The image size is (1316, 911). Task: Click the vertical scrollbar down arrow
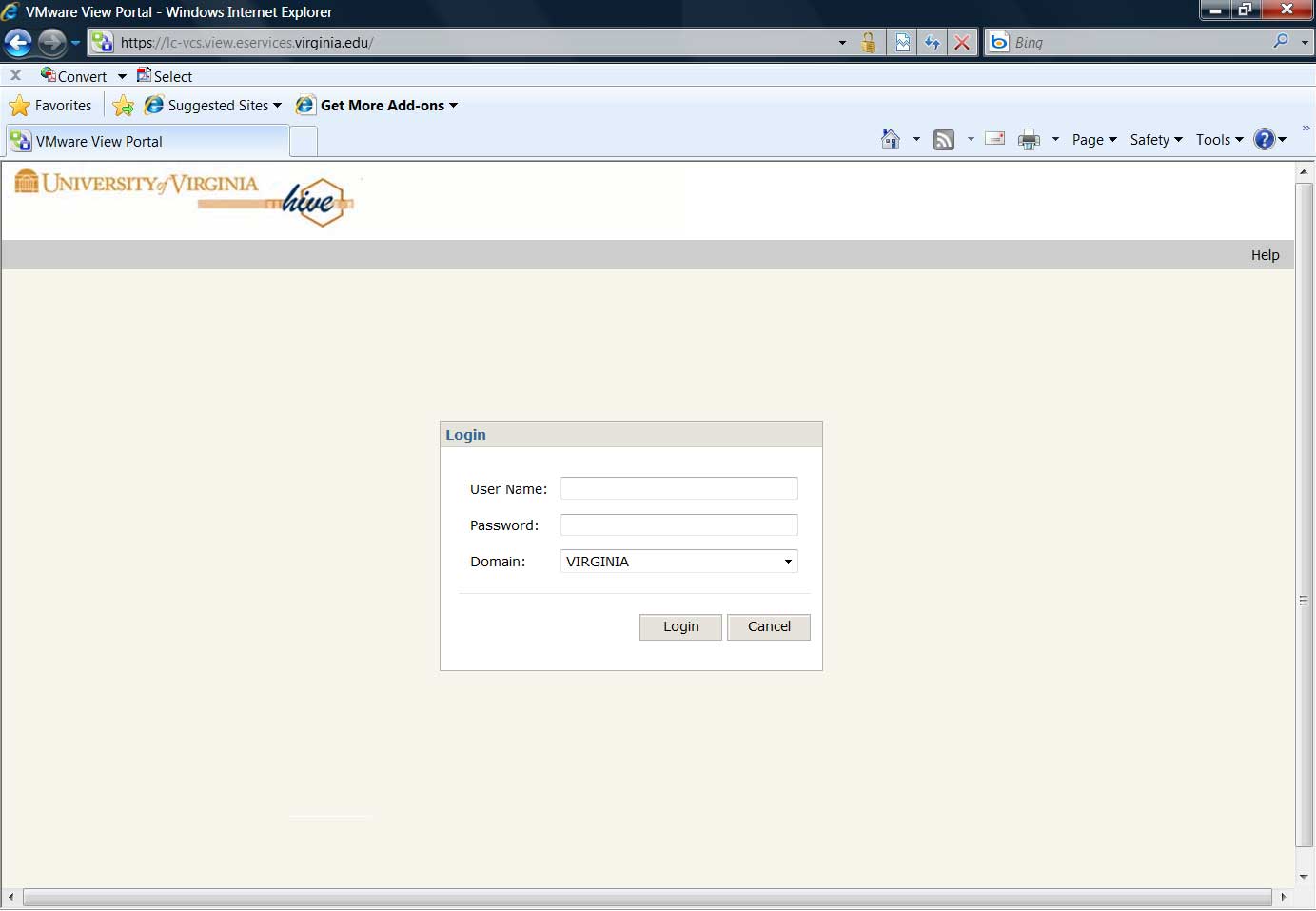click(1304, 877)
